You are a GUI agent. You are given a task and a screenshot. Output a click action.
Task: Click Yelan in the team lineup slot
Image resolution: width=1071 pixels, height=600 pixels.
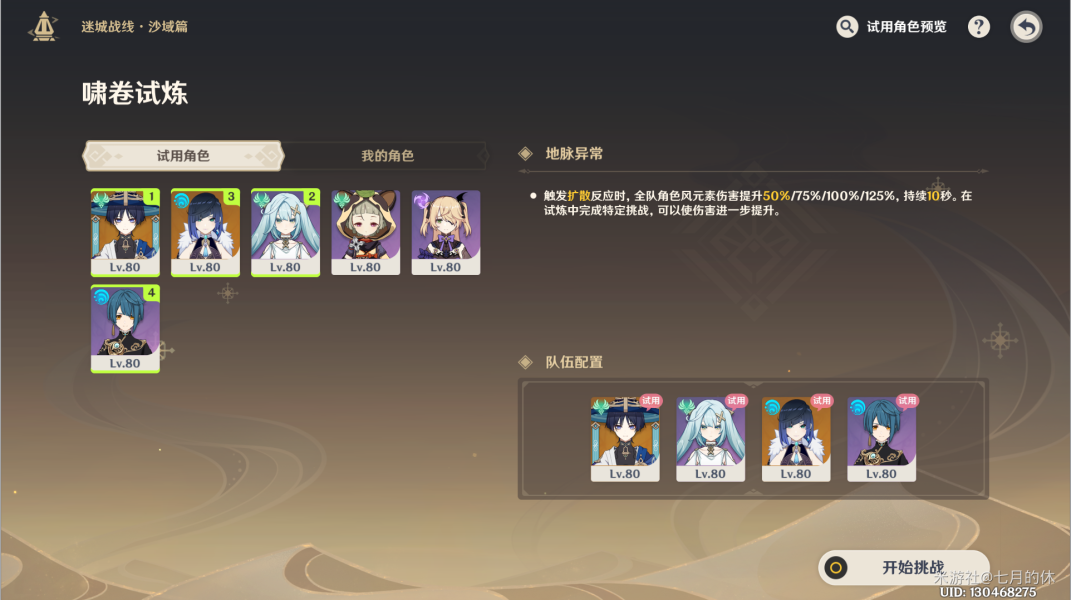tap(796, 439)
